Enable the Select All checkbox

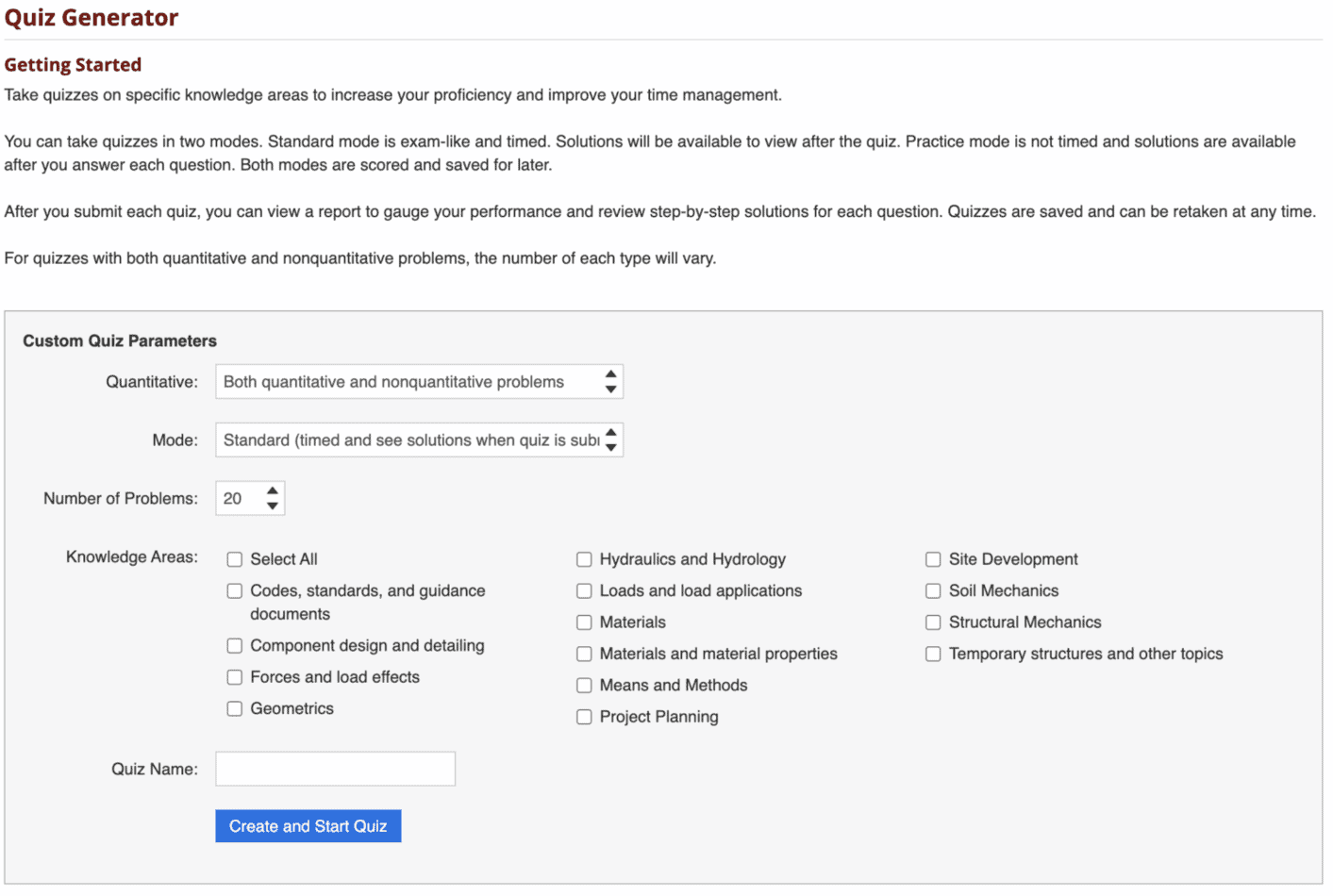coord(234,558)
